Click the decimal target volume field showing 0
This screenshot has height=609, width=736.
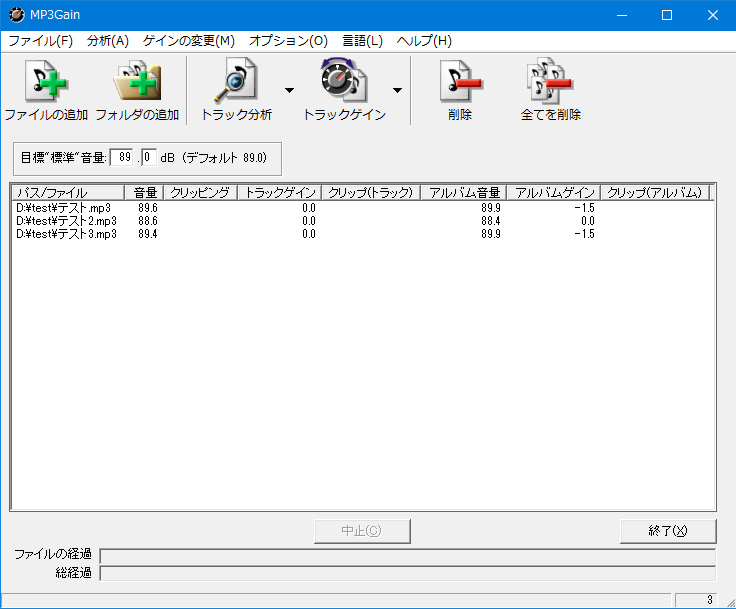coord(148,157)
